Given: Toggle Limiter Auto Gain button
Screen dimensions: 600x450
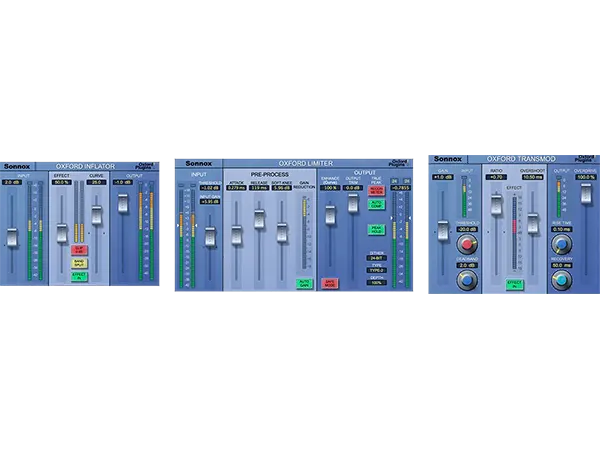Looking at the screenshot, I should tap(304, 284).
